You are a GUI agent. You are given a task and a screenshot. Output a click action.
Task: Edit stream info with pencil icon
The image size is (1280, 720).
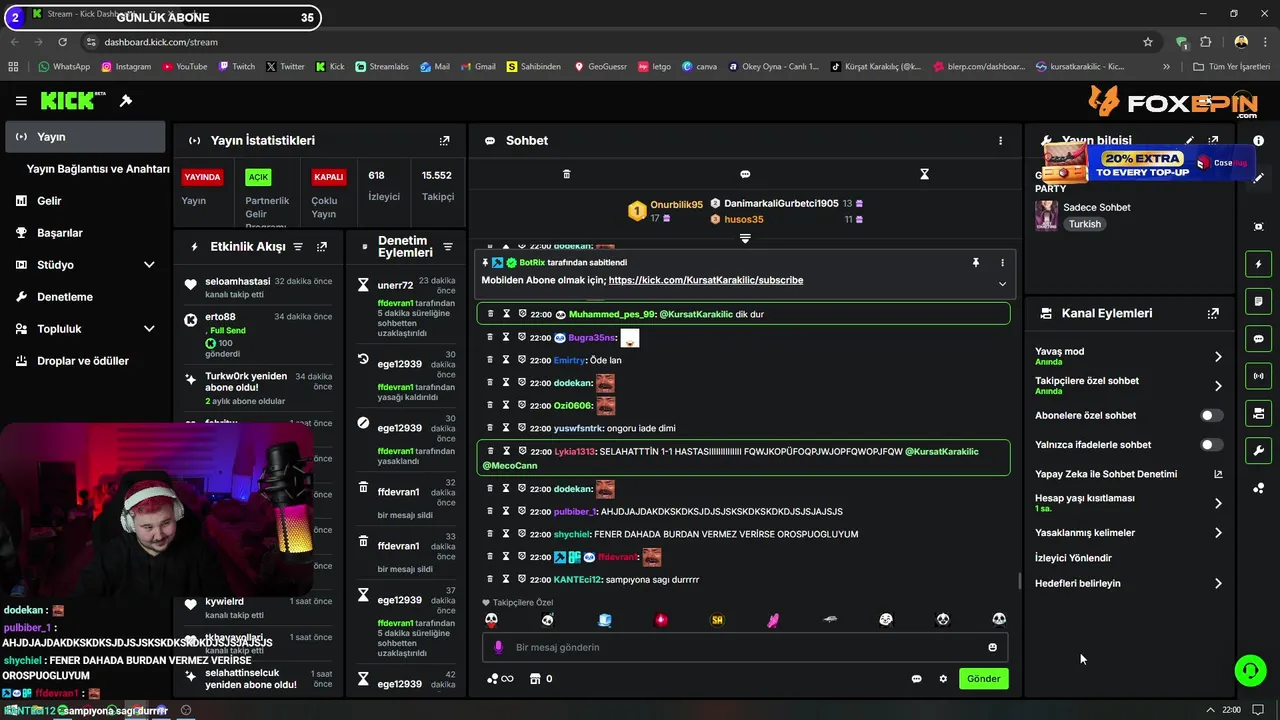pyautogui.click(x=1190, y=141)
